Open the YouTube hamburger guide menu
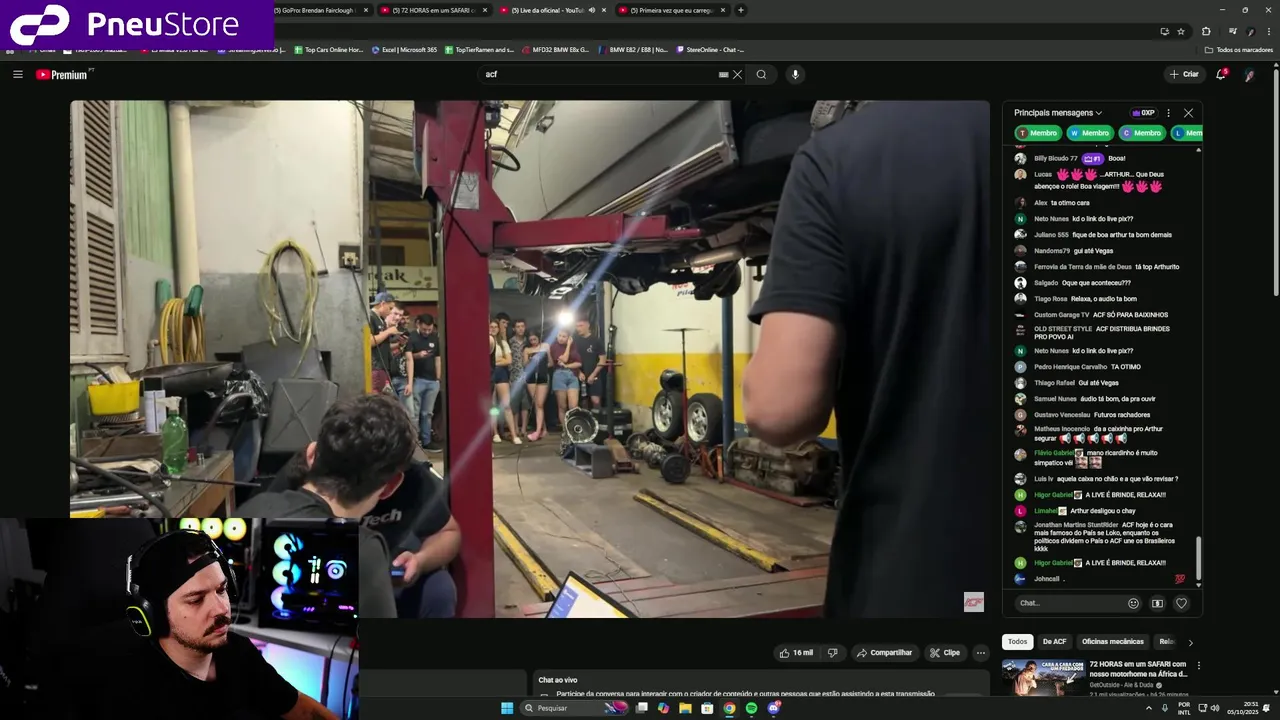1280x720 pixels. [17, 74]
